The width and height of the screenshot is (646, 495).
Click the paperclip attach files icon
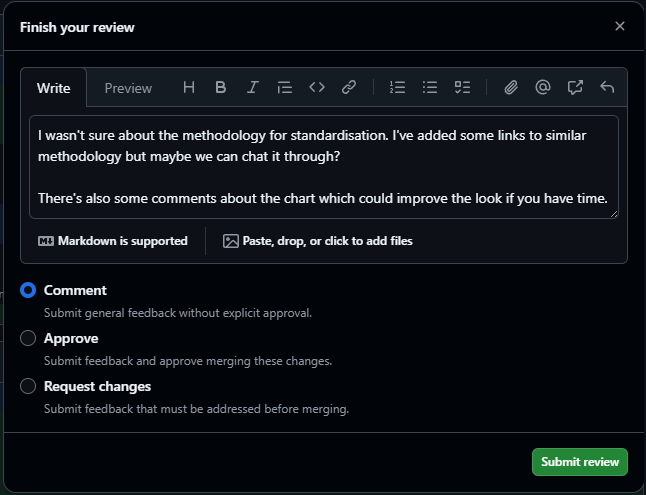[511, 88]
